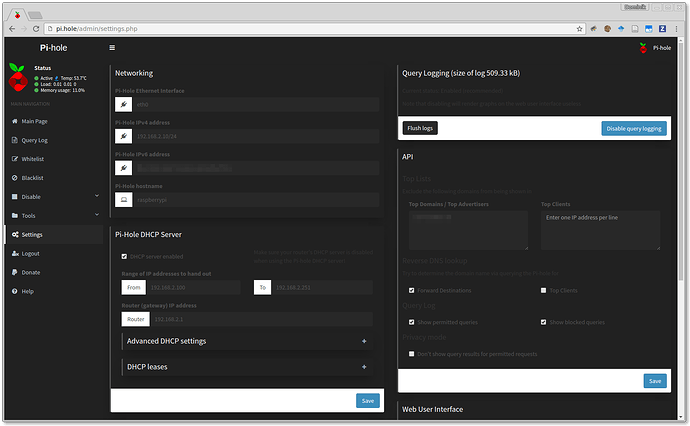The height and width of the screenshot is (426, 690).
Task: Expand DHCP leases plus icon
Action: 364,367
